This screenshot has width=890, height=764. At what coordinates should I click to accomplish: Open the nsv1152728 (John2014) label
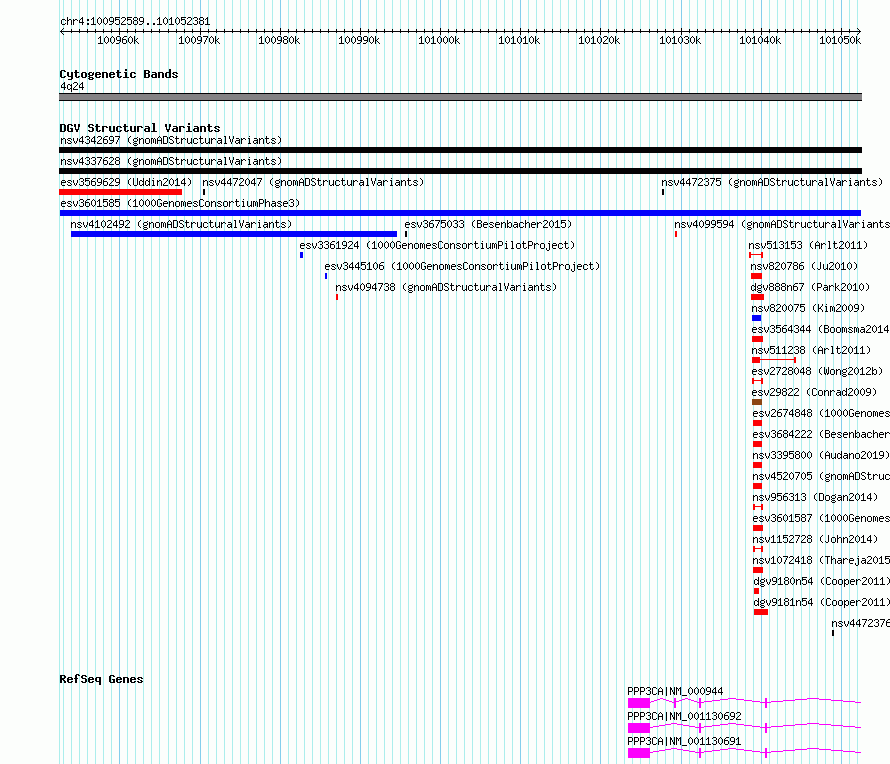pyautogui.click(x=815, y=539)
